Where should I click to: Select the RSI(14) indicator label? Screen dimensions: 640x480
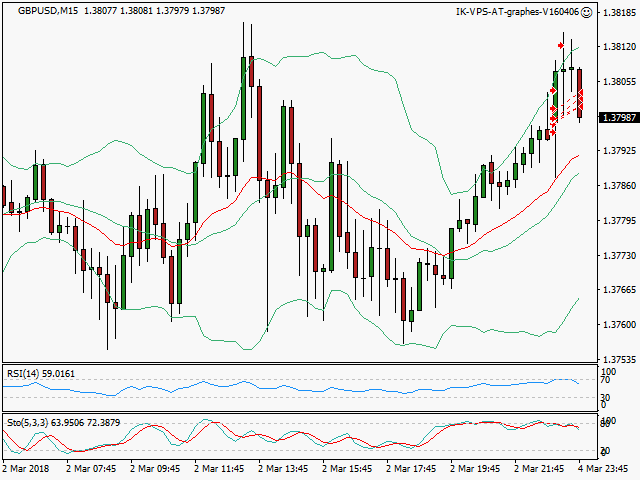point(25,373)
